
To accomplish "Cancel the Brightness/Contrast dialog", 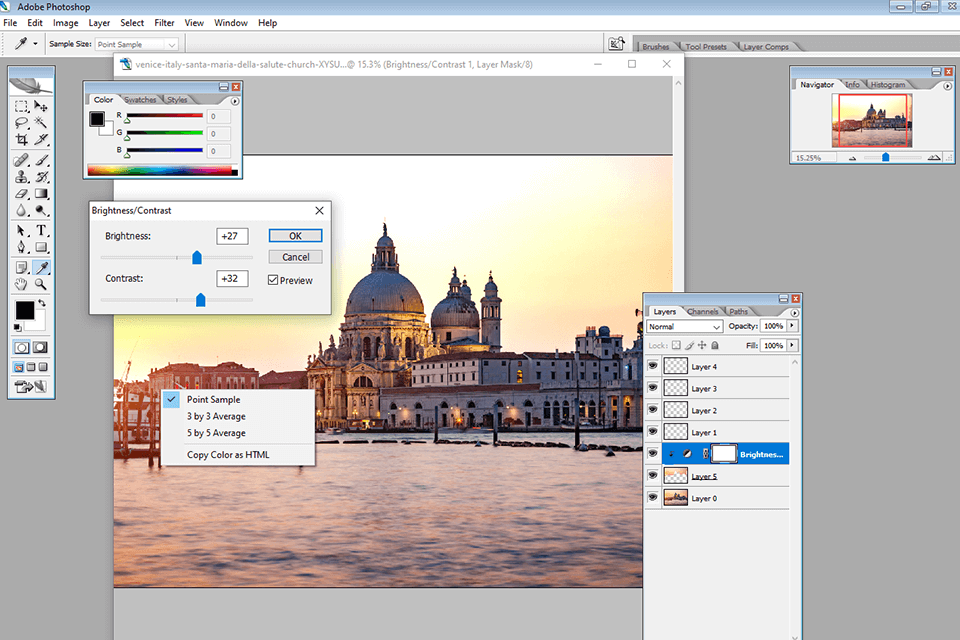I will [295, 257].
